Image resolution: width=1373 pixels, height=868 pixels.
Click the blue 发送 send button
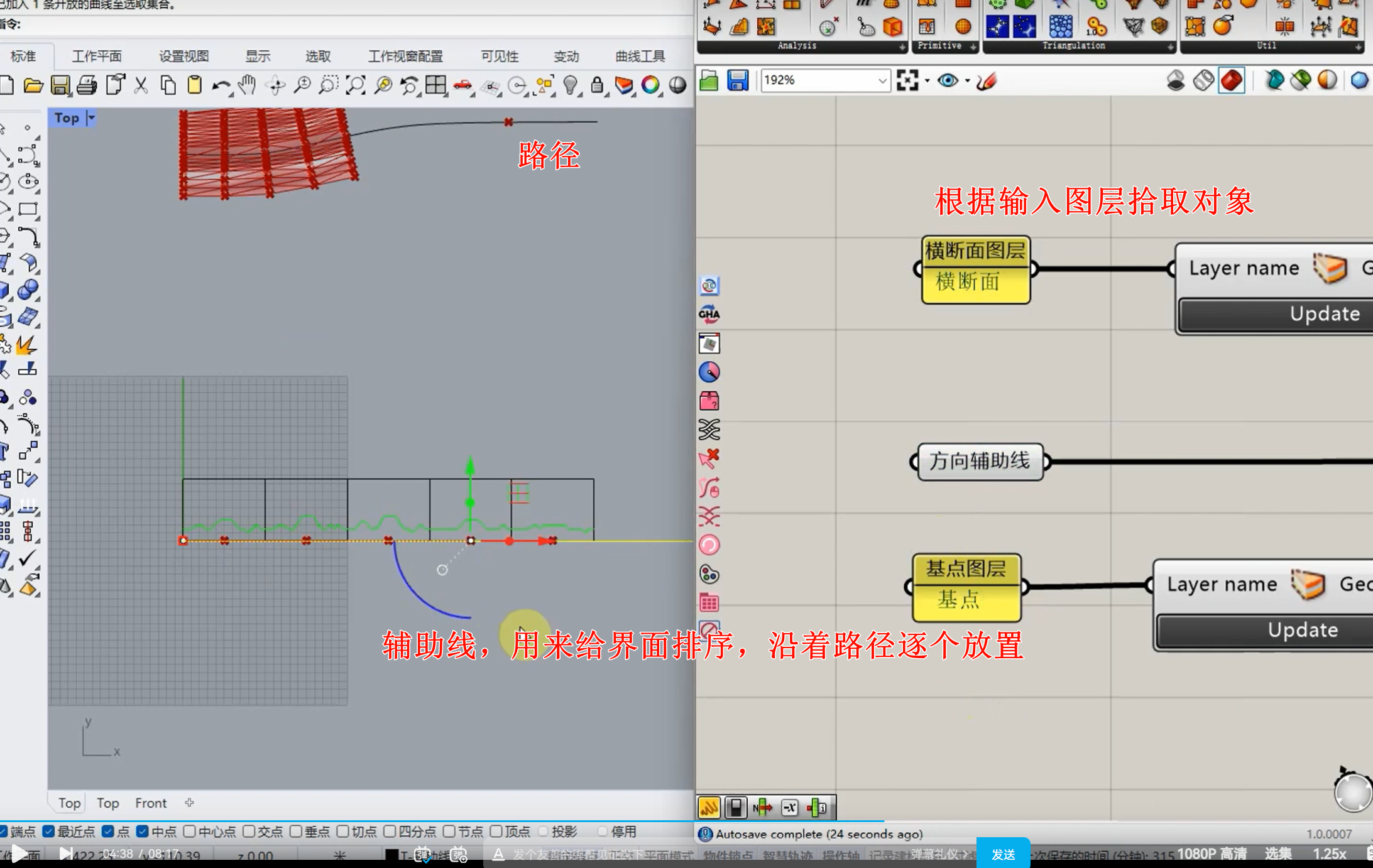coord(1003,854)
